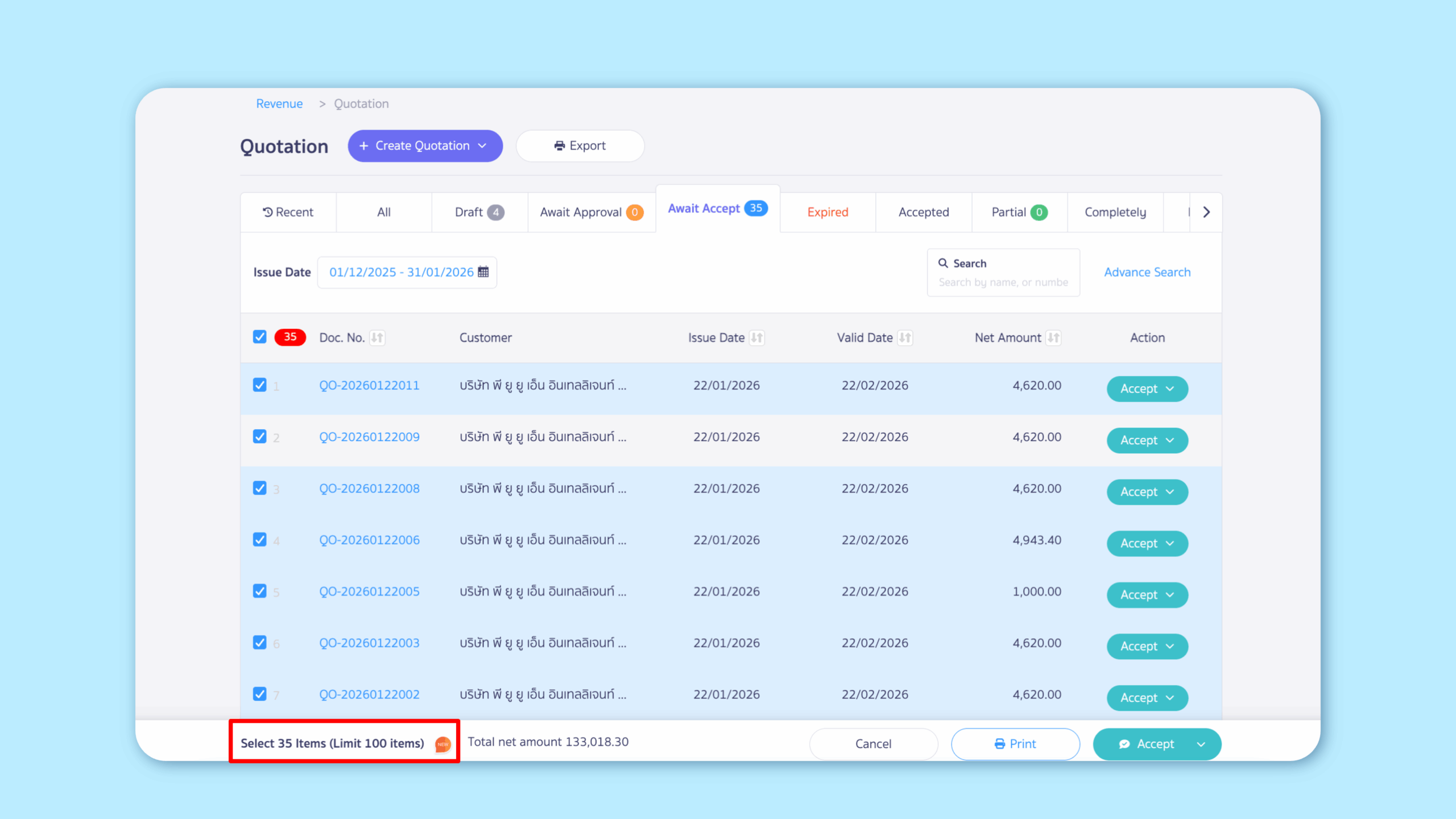Screen dimensions: 1456x819
Task: Open the Issue Date calendar icon
Action: click(x=483, y=272)
